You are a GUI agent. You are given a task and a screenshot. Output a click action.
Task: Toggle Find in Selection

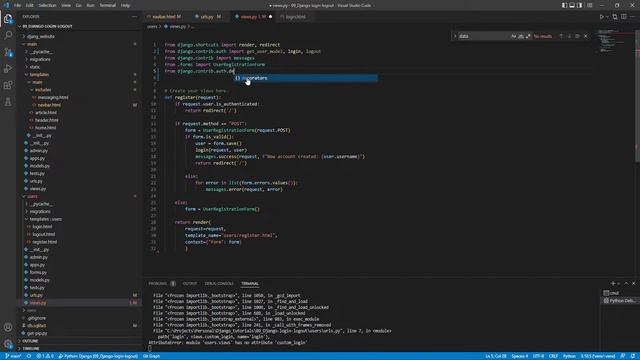pyautogui.click(x=578, y=36)
